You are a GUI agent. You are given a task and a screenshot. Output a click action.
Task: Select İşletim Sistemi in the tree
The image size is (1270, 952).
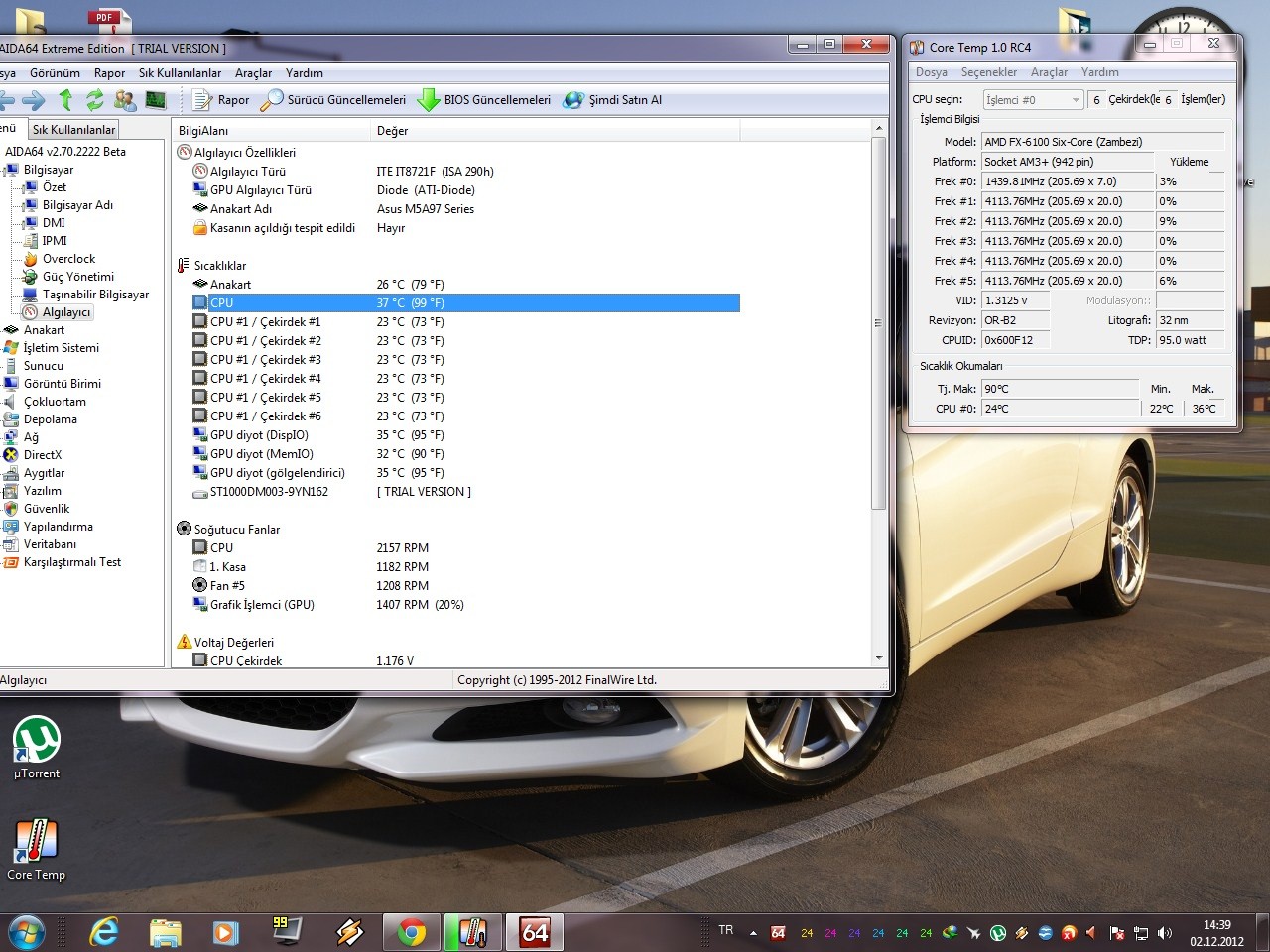tap(61, 348)
